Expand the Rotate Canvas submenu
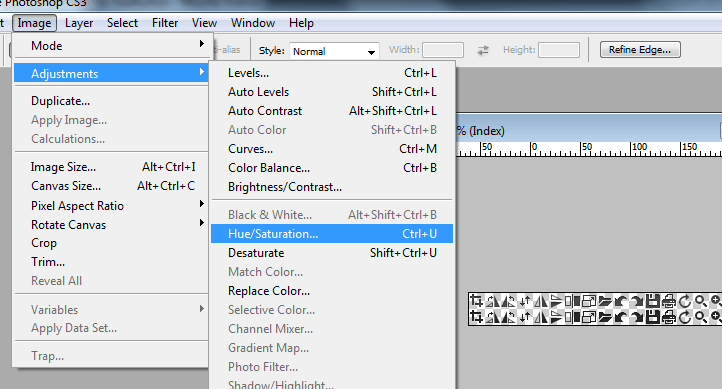This screenshot has width=722, height=389. click(x=111, y=225)
